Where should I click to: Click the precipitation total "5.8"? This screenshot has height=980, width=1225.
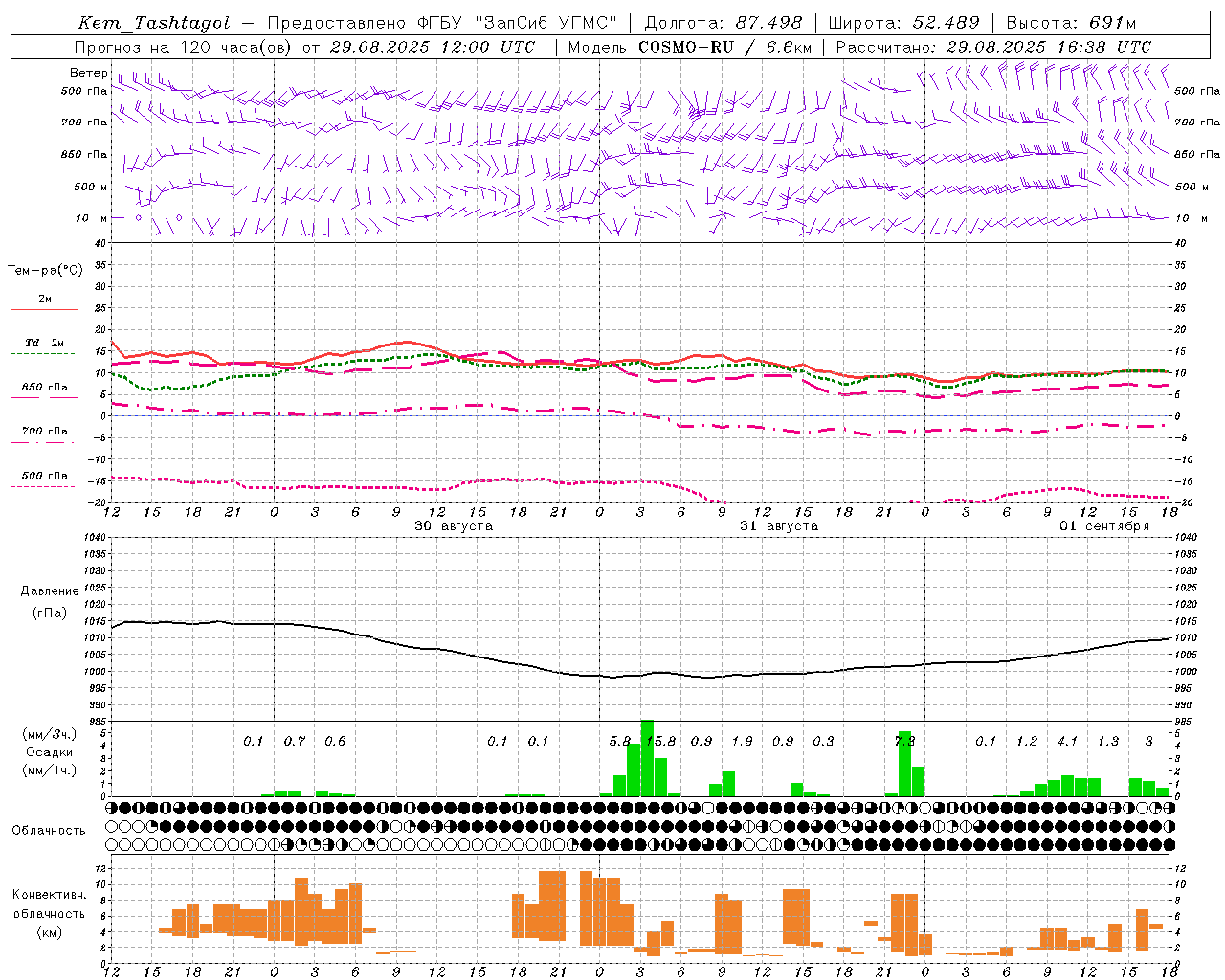[620, 741]
